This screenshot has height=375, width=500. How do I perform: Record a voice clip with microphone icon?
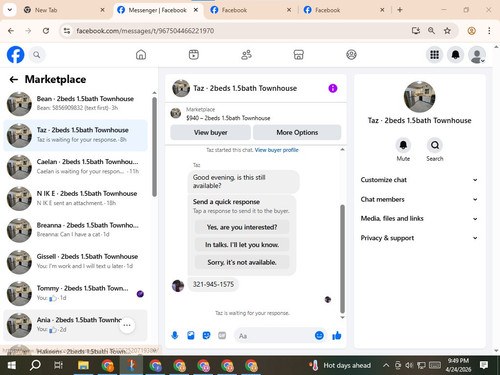(x=175, y=335)
